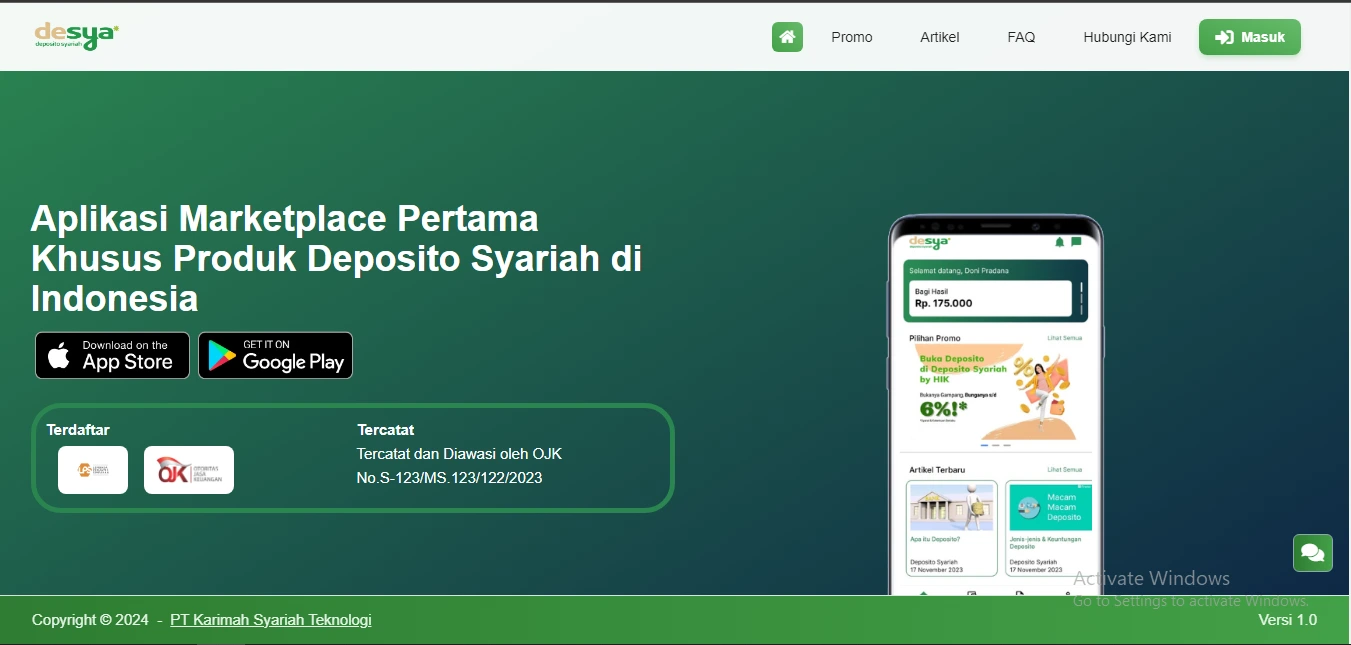
Task: Click the OJK Otoritas Jasa Keuangan logo
Action: 189,470
